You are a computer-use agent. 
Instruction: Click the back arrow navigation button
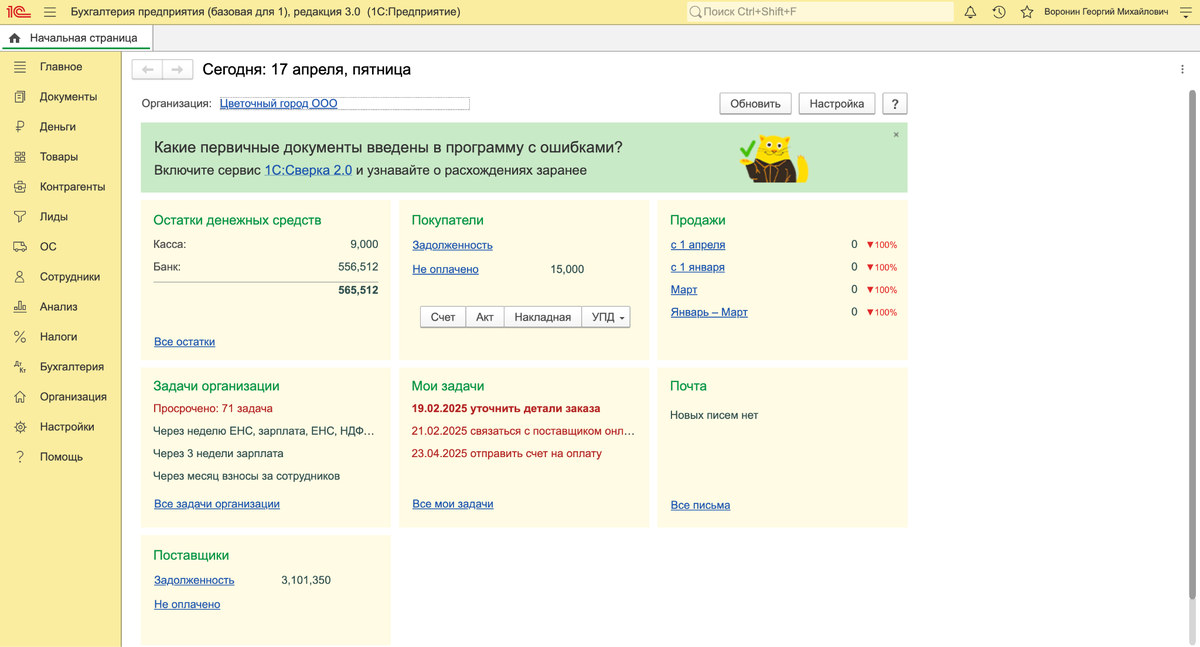(x=148, y=70)
